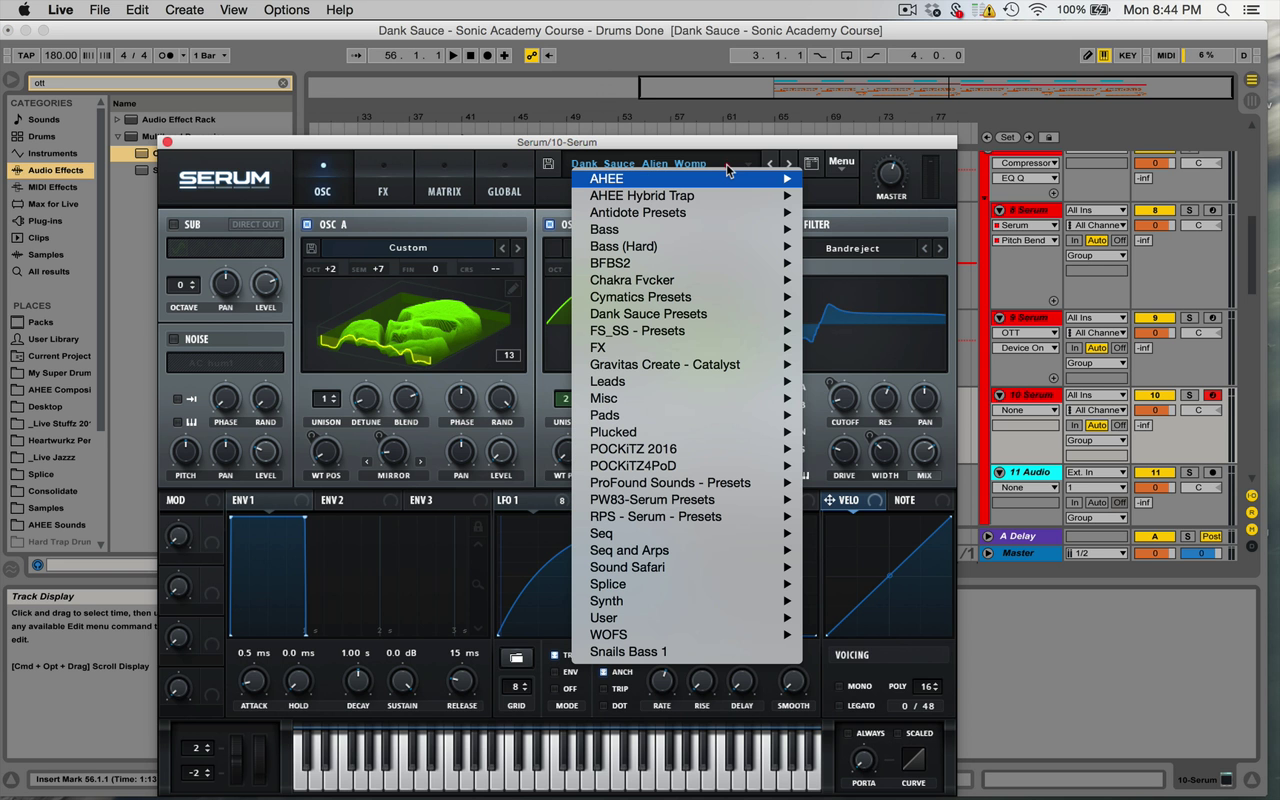Click the envelope lock icon in ENV 1

coord(478,527)
